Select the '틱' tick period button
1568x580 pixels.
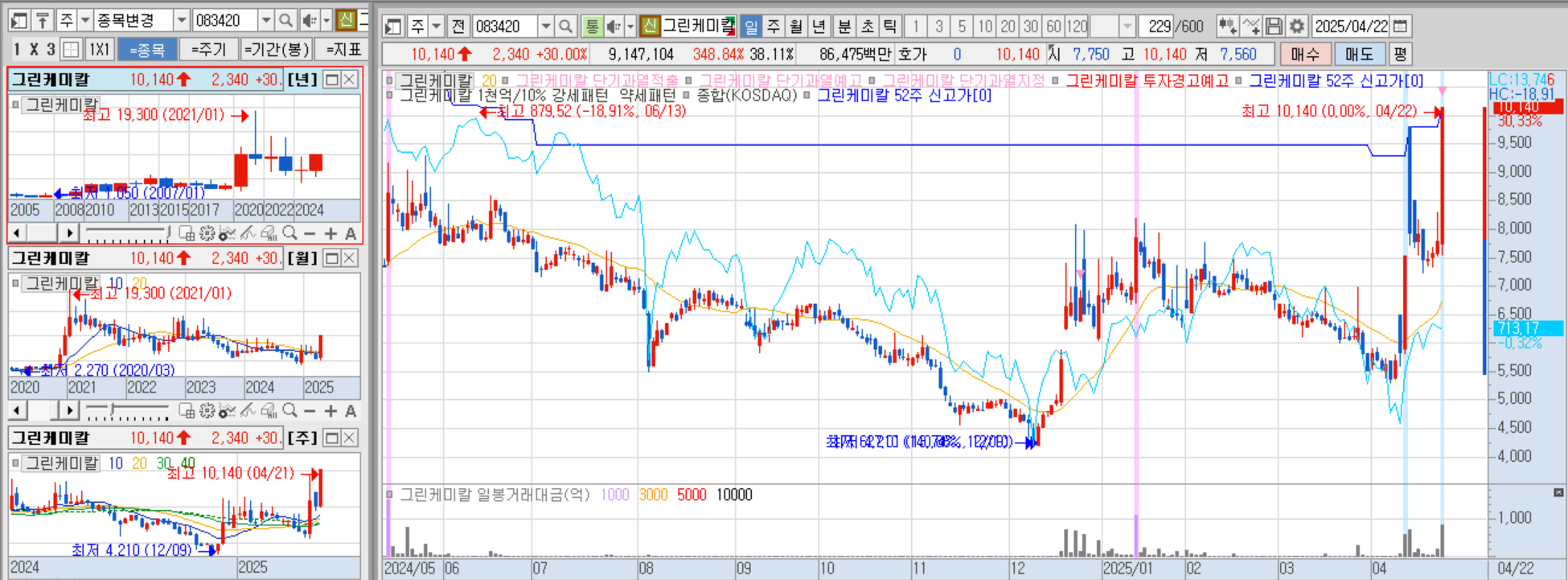(889, 27)
